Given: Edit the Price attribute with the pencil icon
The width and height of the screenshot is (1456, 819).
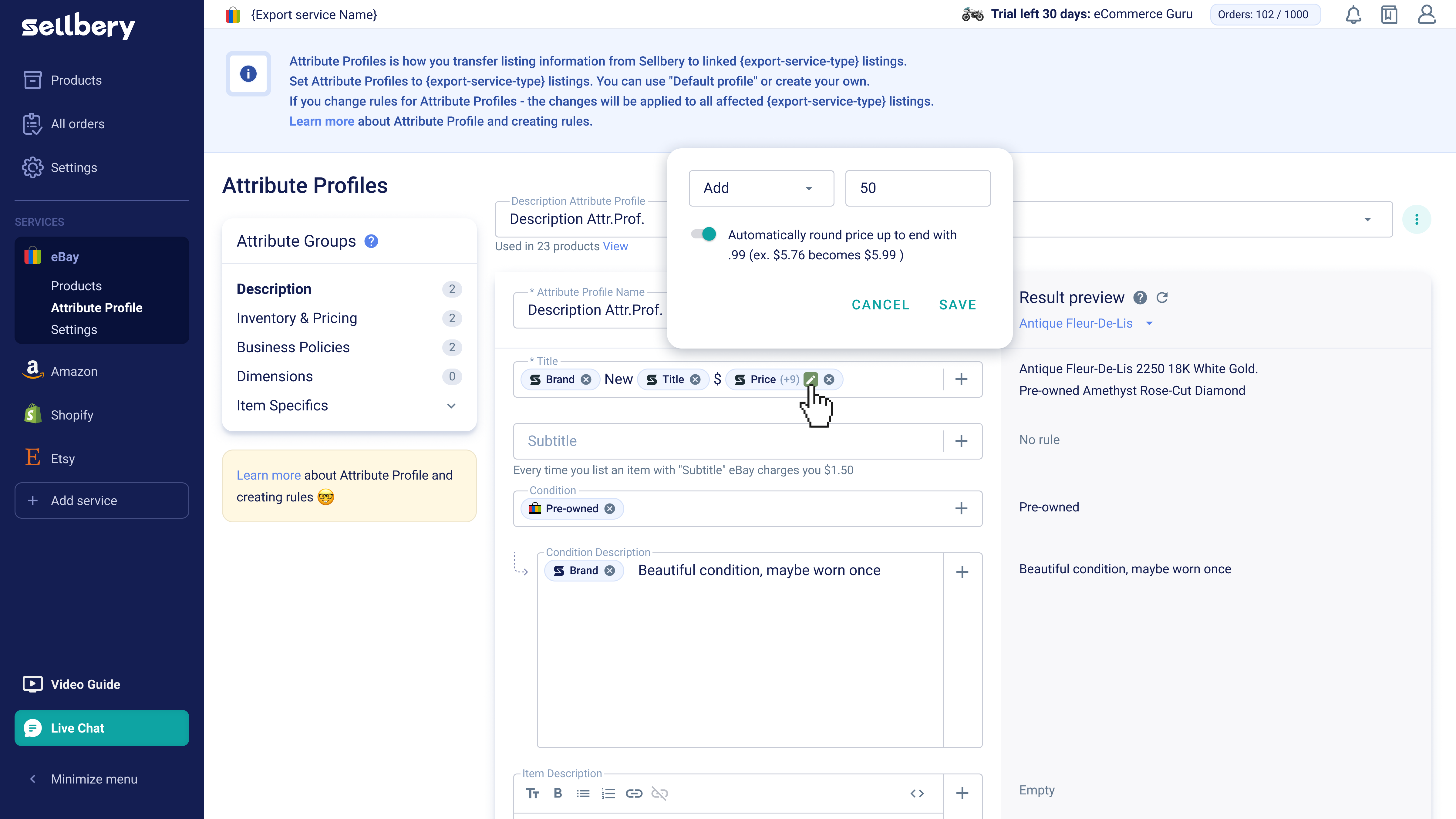Looking at the screenshot, I should pos(811,379).
